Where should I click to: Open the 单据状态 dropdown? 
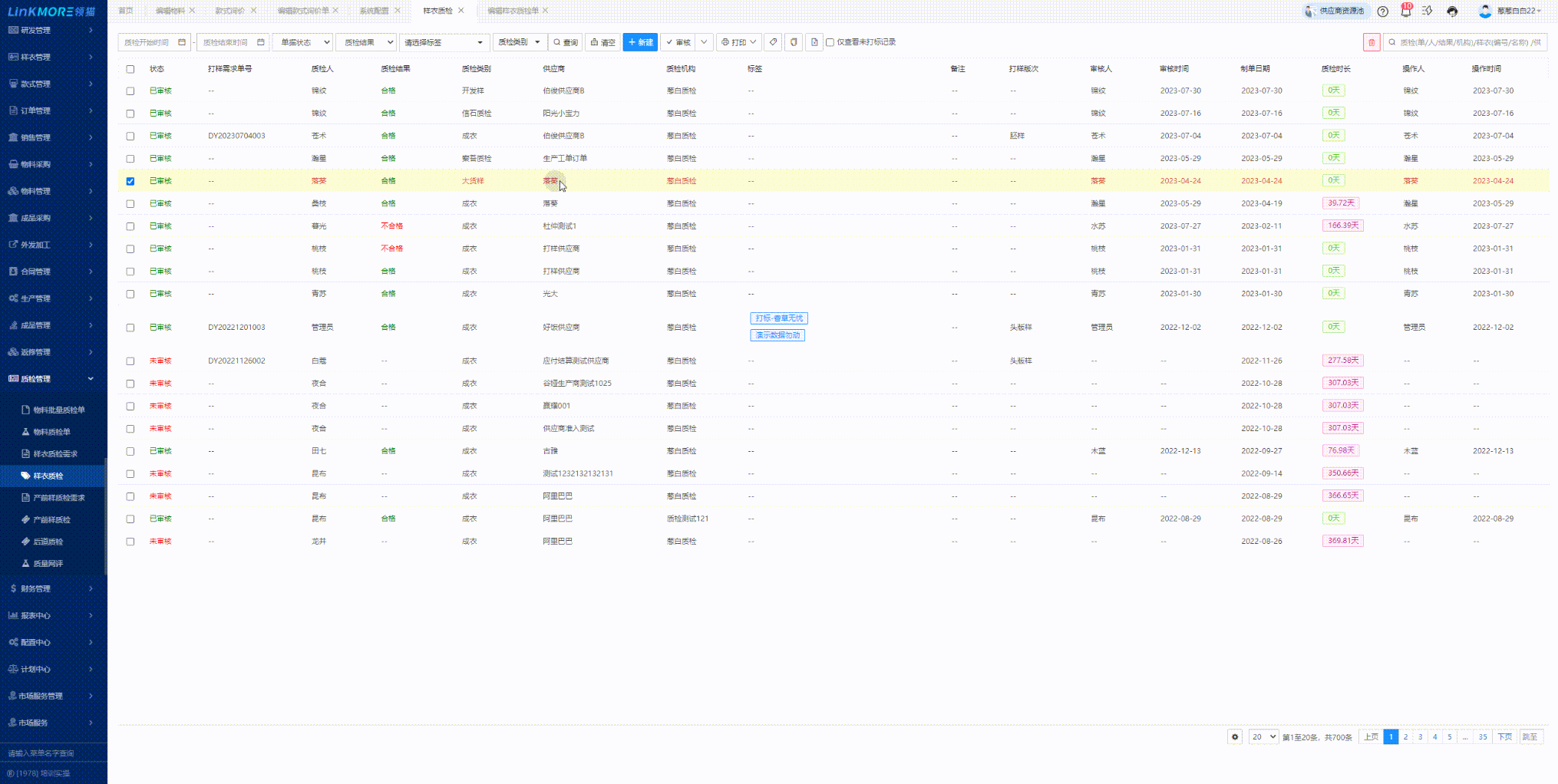pos(303,42)
